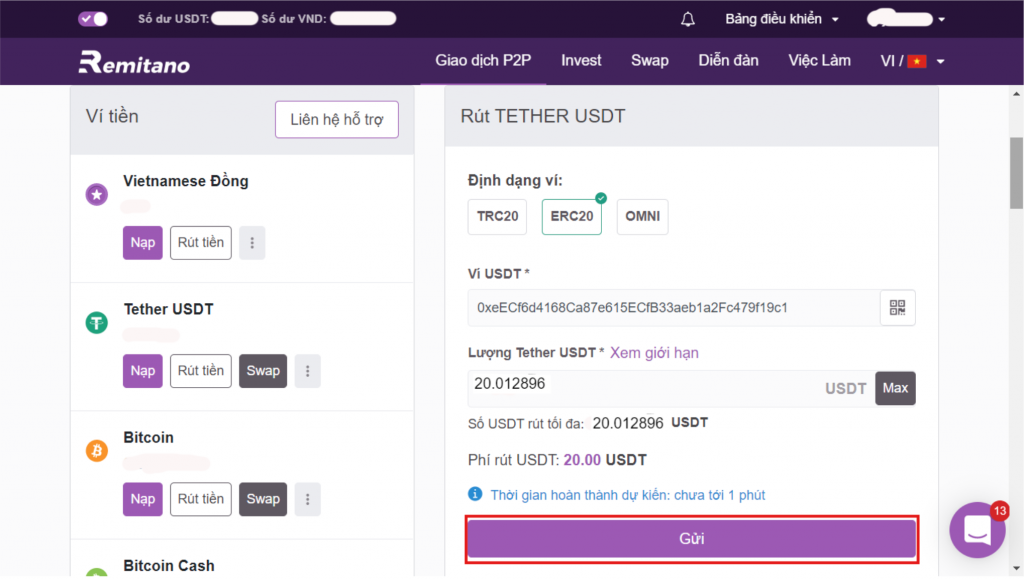Select OMNI wallet format
The width and height of the screenshot is (1024, 579).
pyautogui.click(x=643, y=217)
